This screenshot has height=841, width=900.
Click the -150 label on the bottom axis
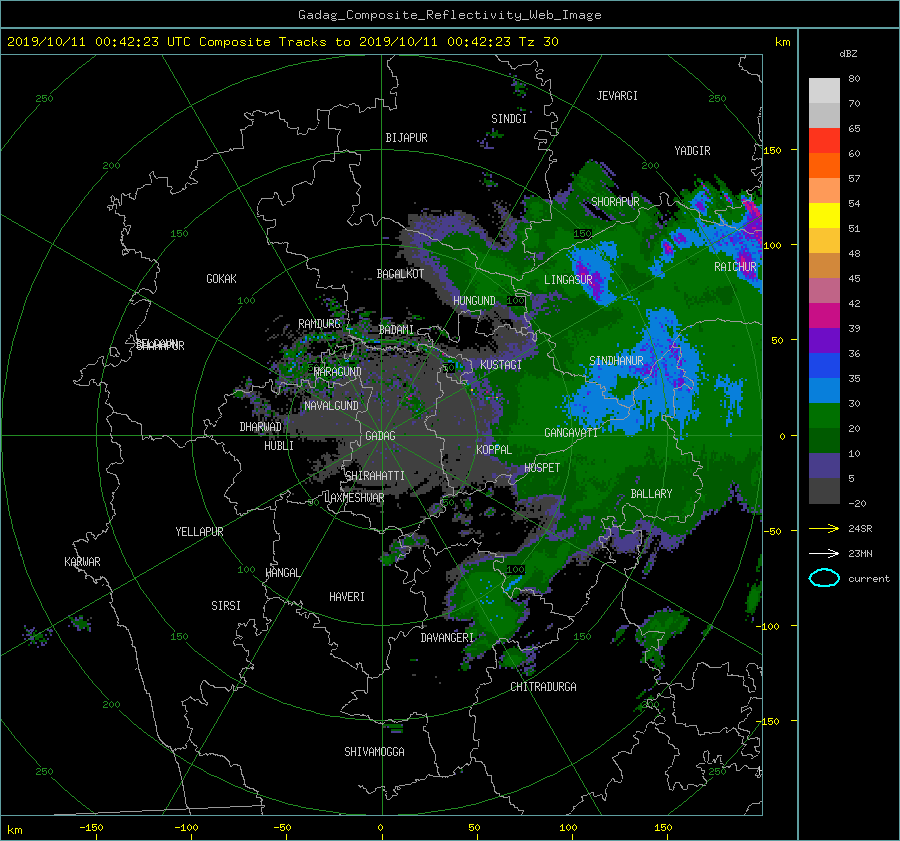pyautogui.click(x=91, y=828)
